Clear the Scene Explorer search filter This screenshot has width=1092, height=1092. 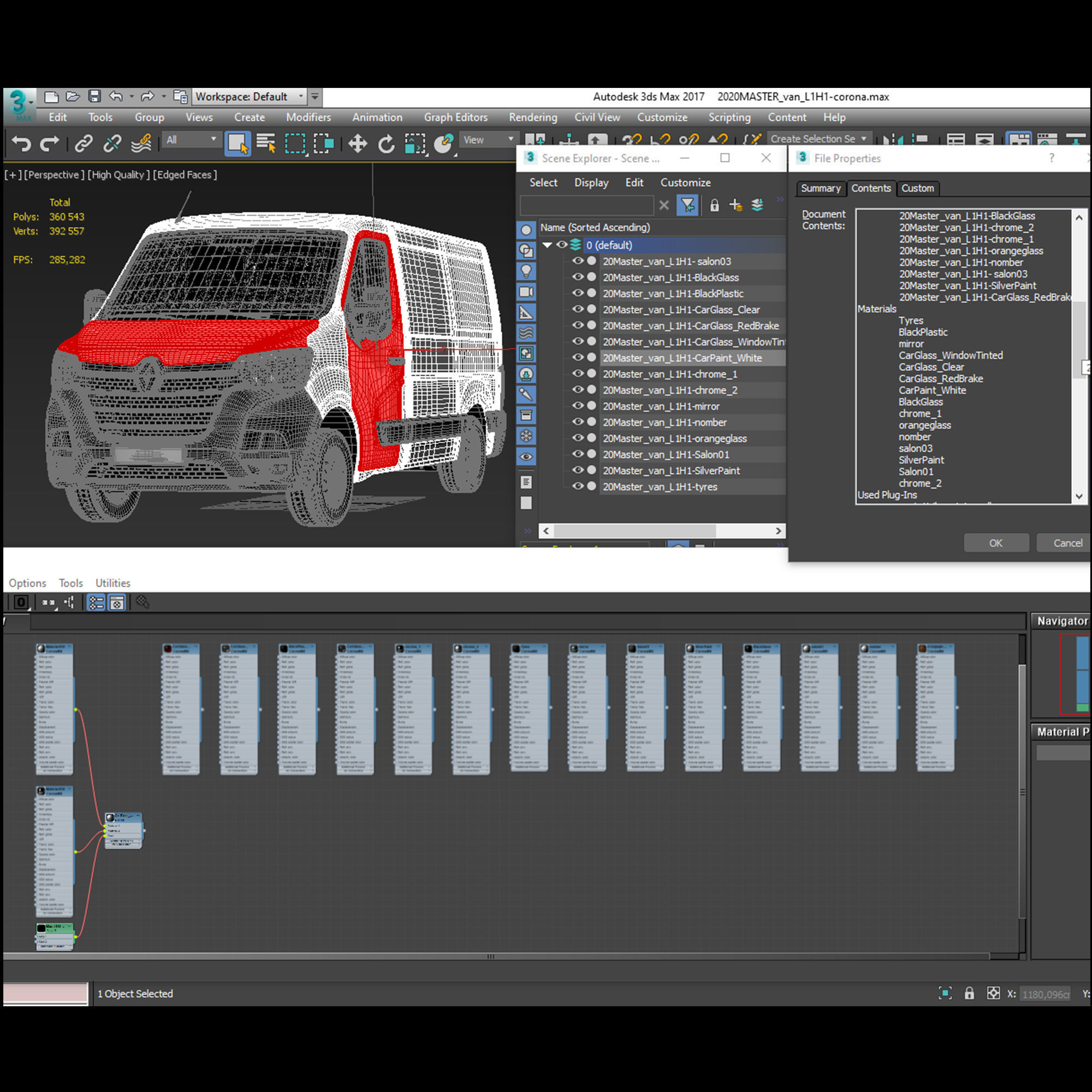point(664,205)
